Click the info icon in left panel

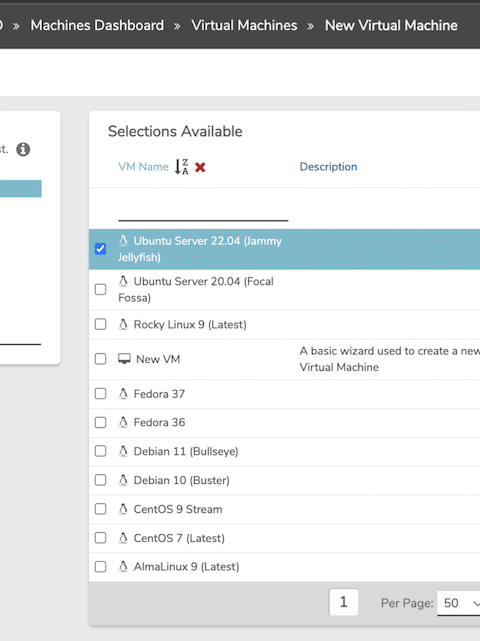[23, 149]
